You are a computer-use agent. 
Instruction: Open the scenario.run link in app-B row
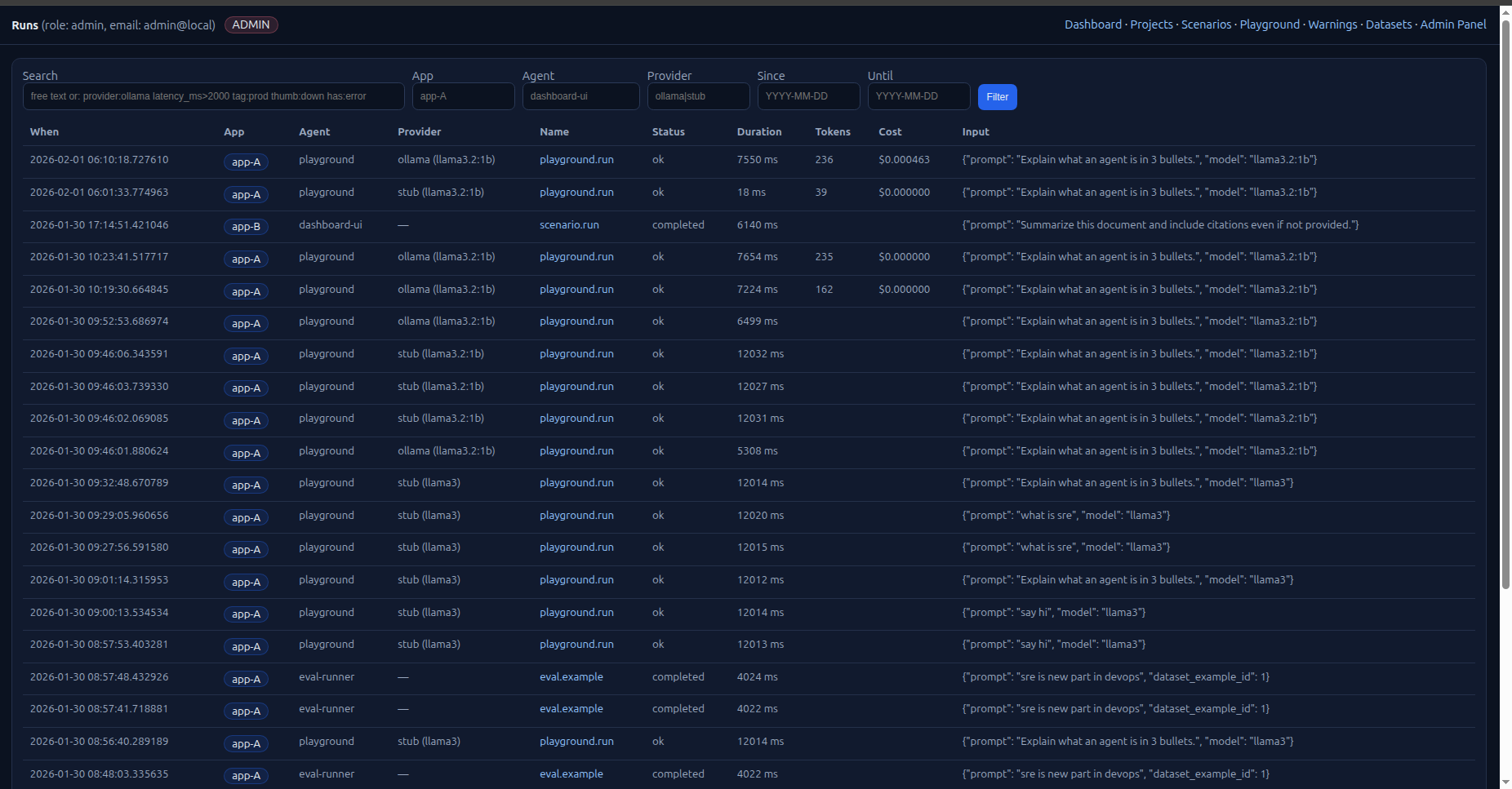click(569, 225)
